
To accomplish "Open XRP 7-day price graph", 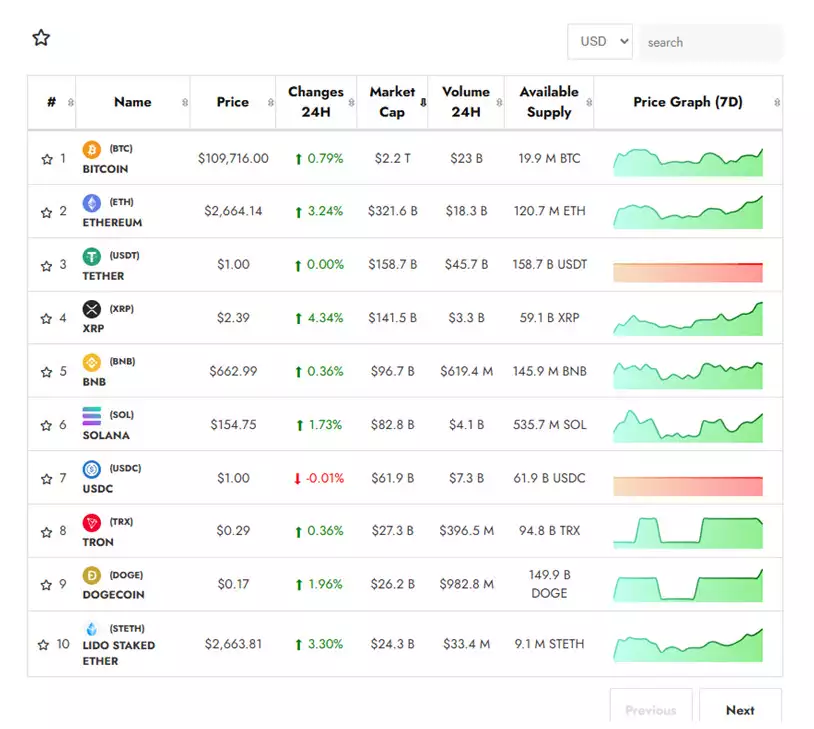I will pos(688,319).
